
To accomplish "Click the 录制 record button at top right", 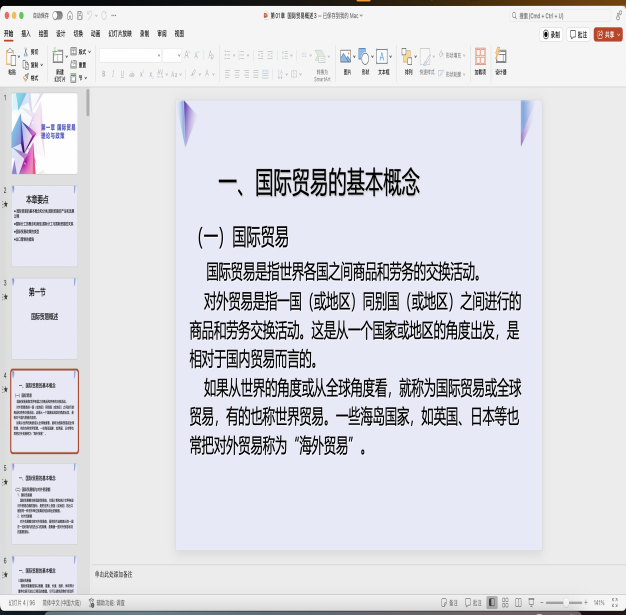I will point(551,34).
